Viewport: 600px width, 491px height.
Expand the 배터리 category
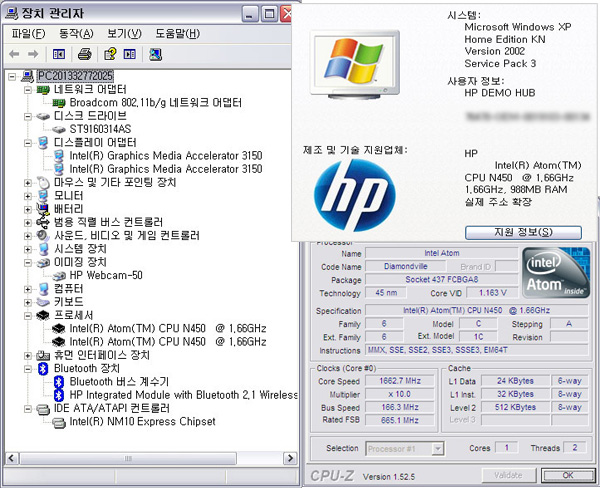pyautogui.click(x=28, y=209)
